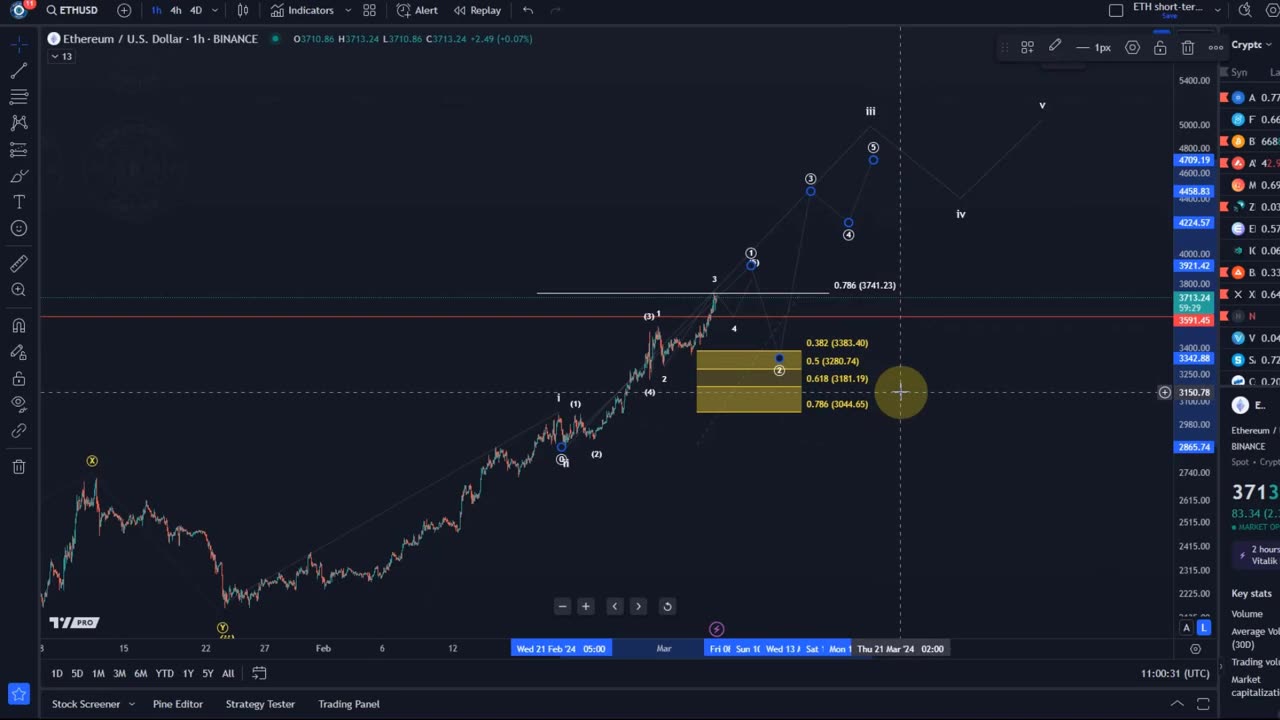Delete the selected drawing via floating trash icon

click(x=1188, y=47)
